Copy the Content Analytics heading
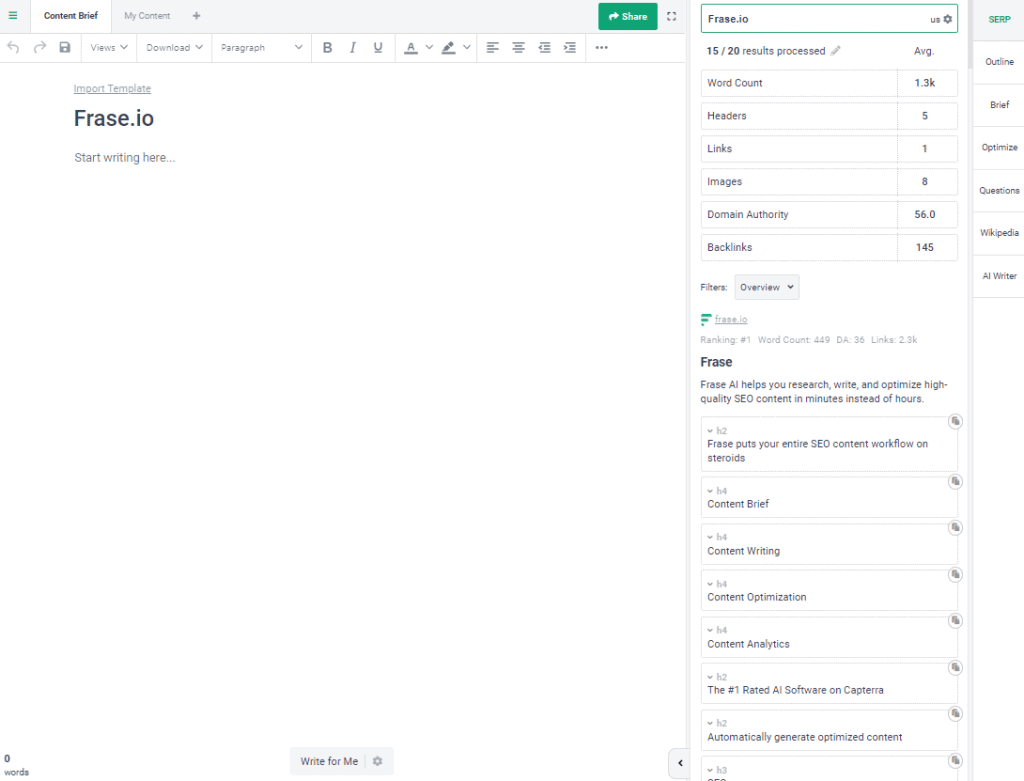 [x=955, y=620]
